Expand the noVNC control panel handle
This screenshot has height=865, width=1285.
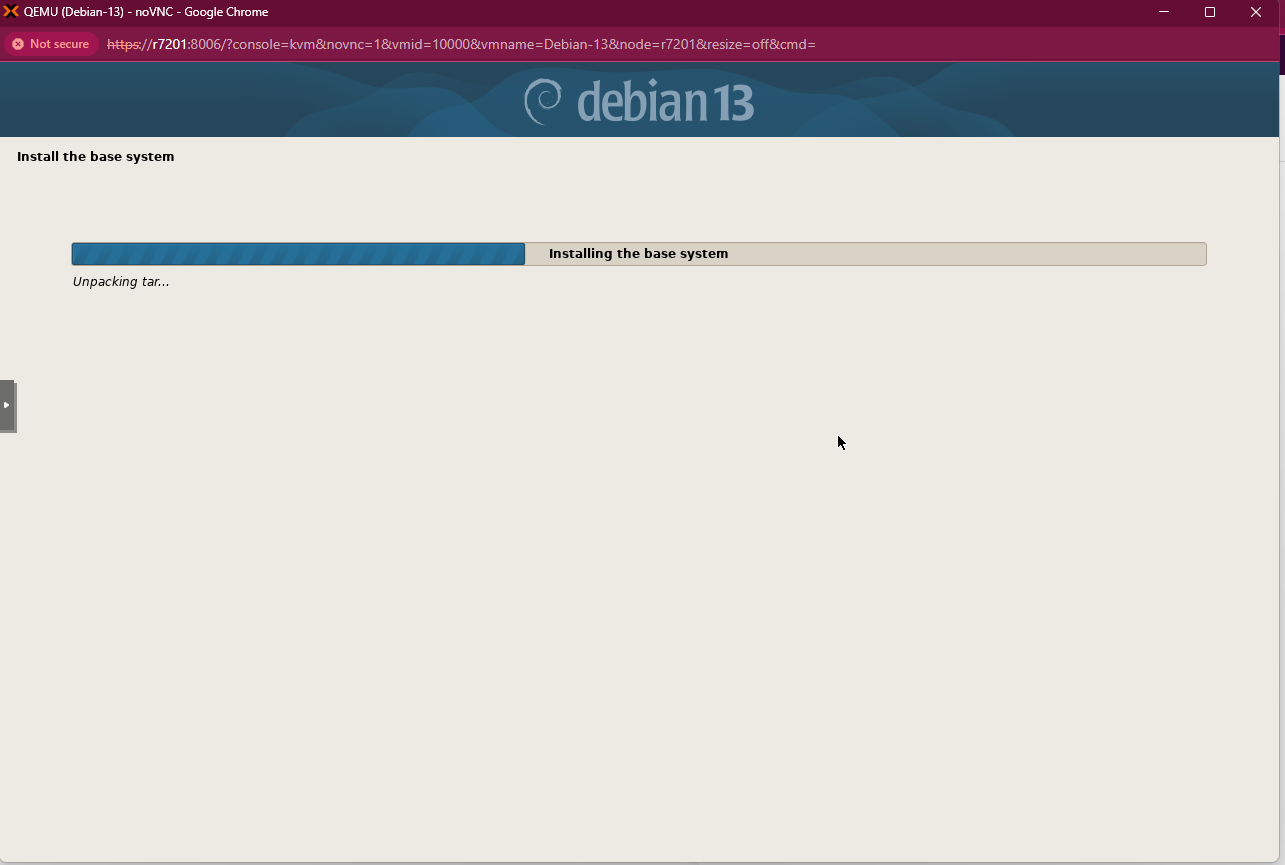[7, 405]
